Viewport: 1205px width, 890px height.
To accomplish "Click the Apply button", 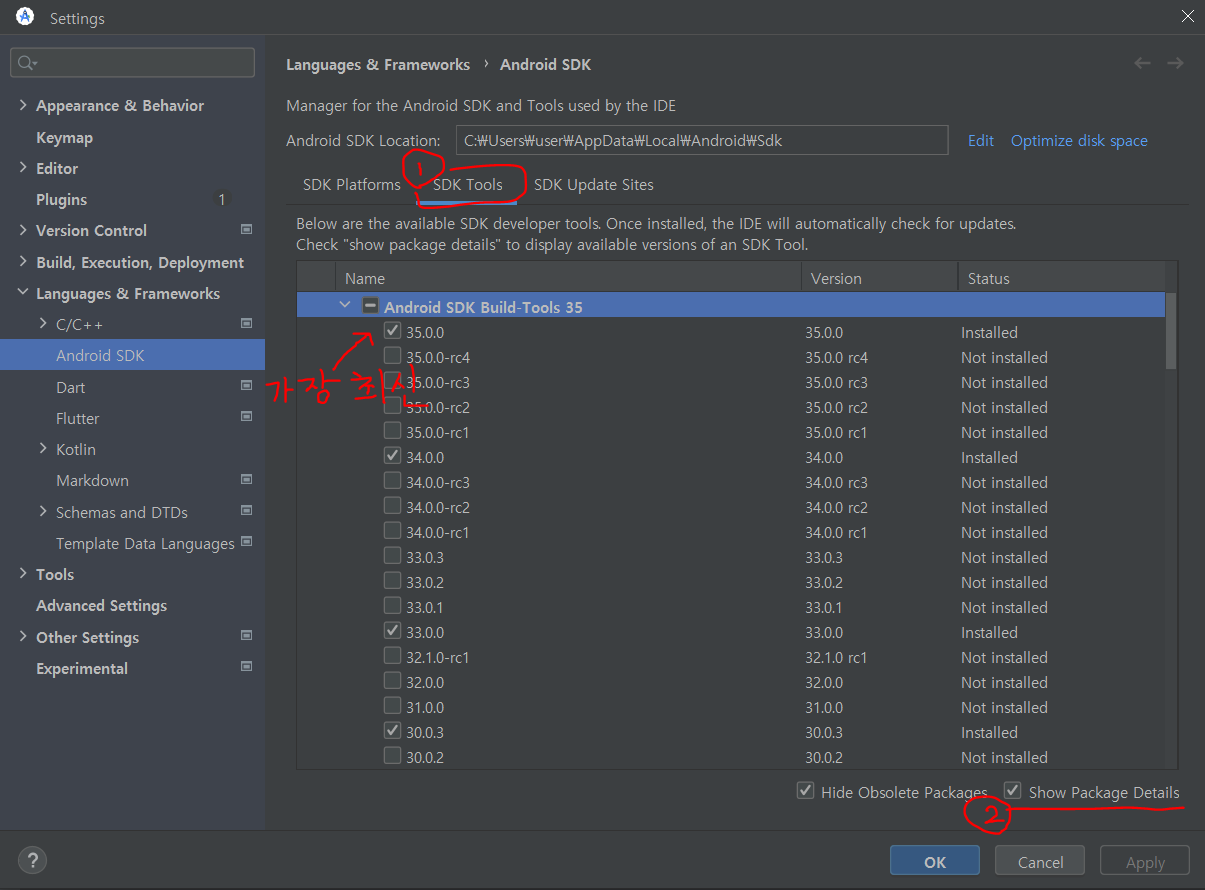I will tap(1145, 862).
